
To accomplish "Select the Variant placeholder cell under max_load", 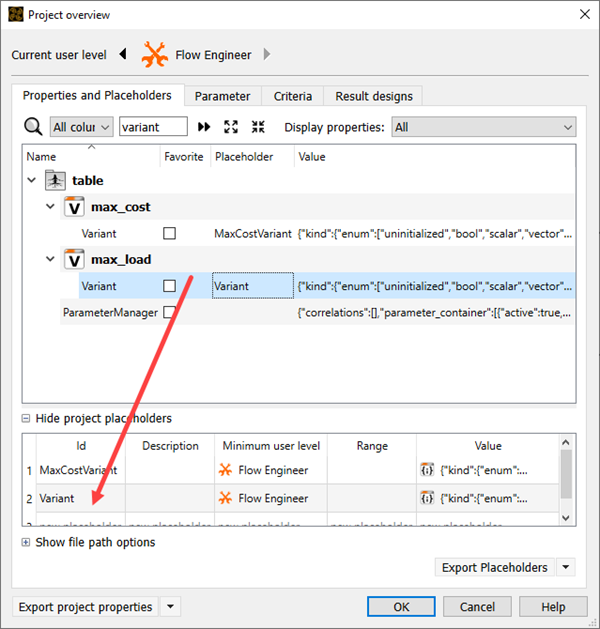I will tap(253, 286).
